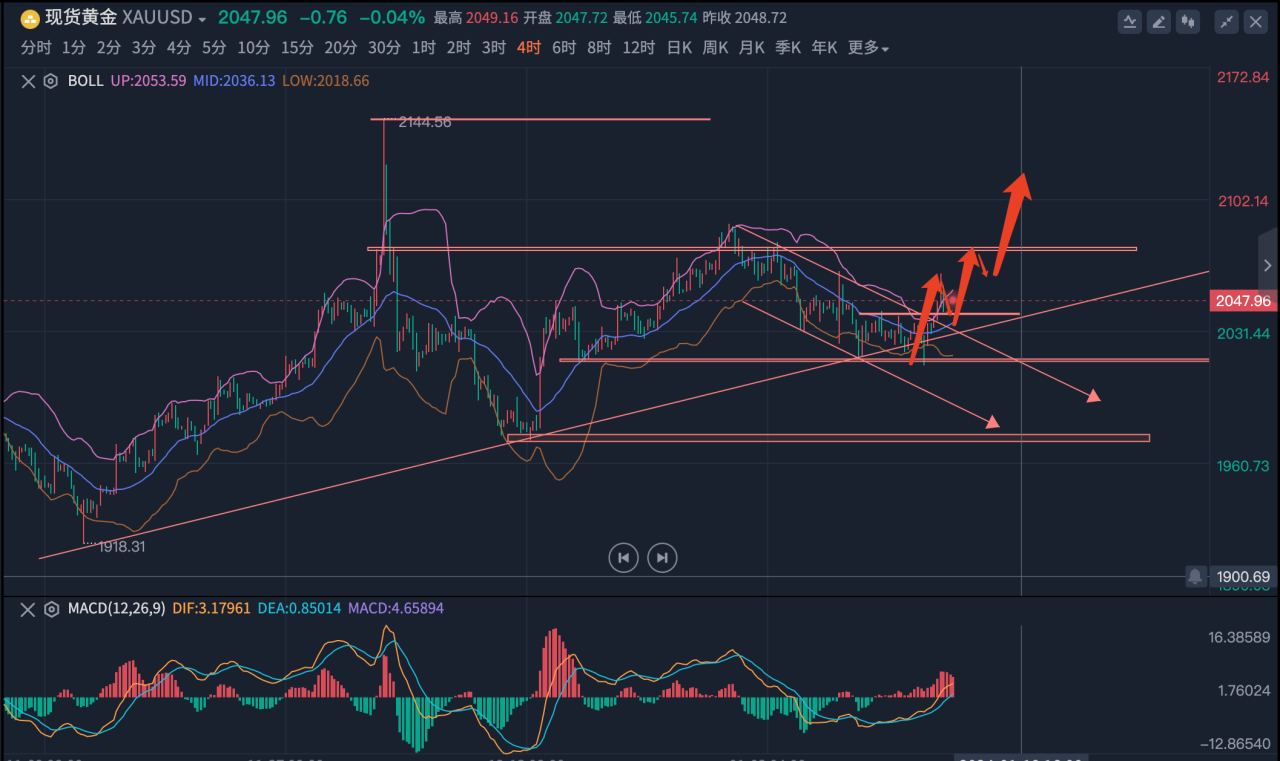Select the 10分 timeframe
The image size is (1280, 761).
coord(253,47)
